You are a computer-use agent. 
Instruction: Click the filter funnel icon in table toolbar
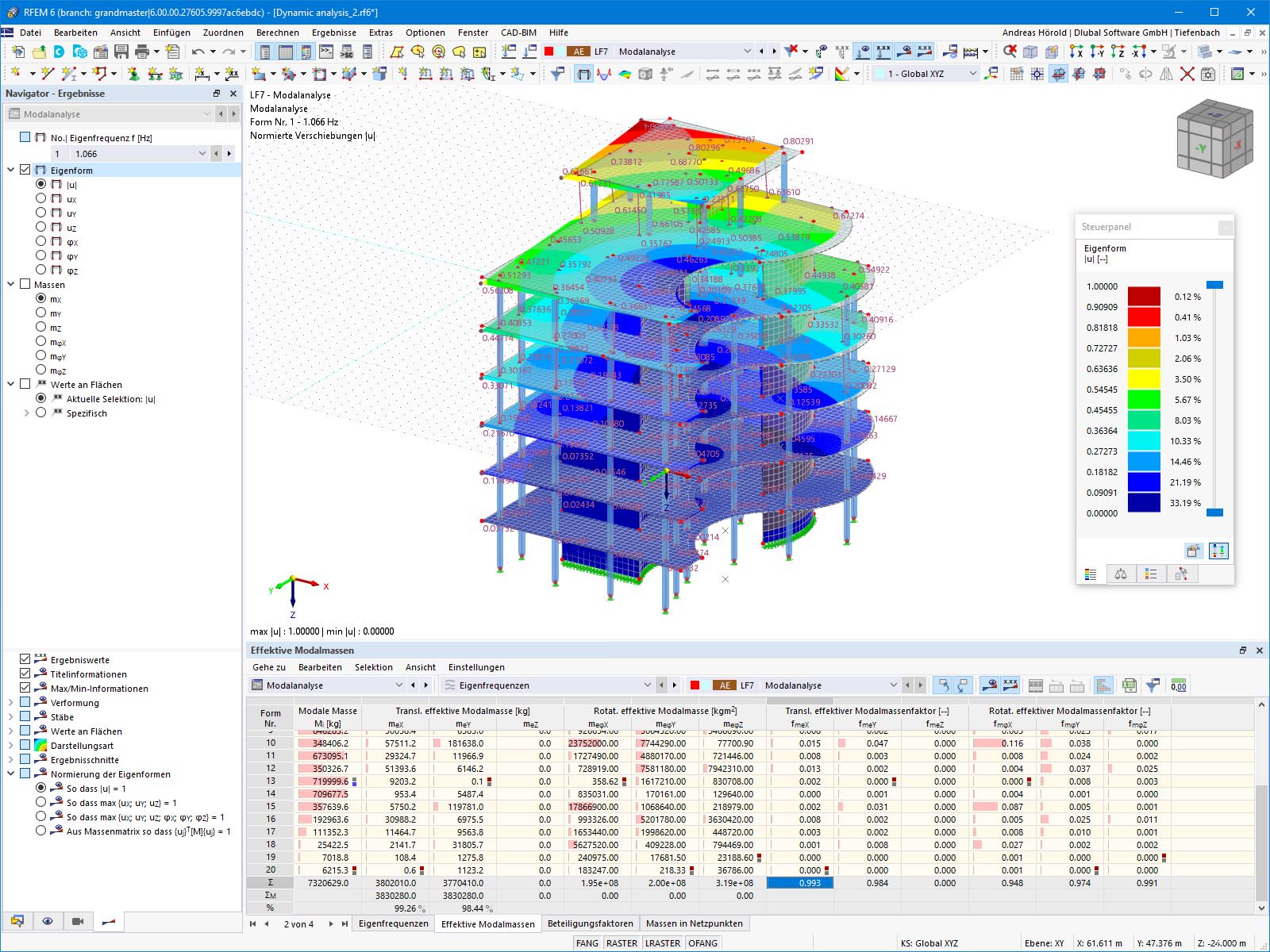(1153, 685)
